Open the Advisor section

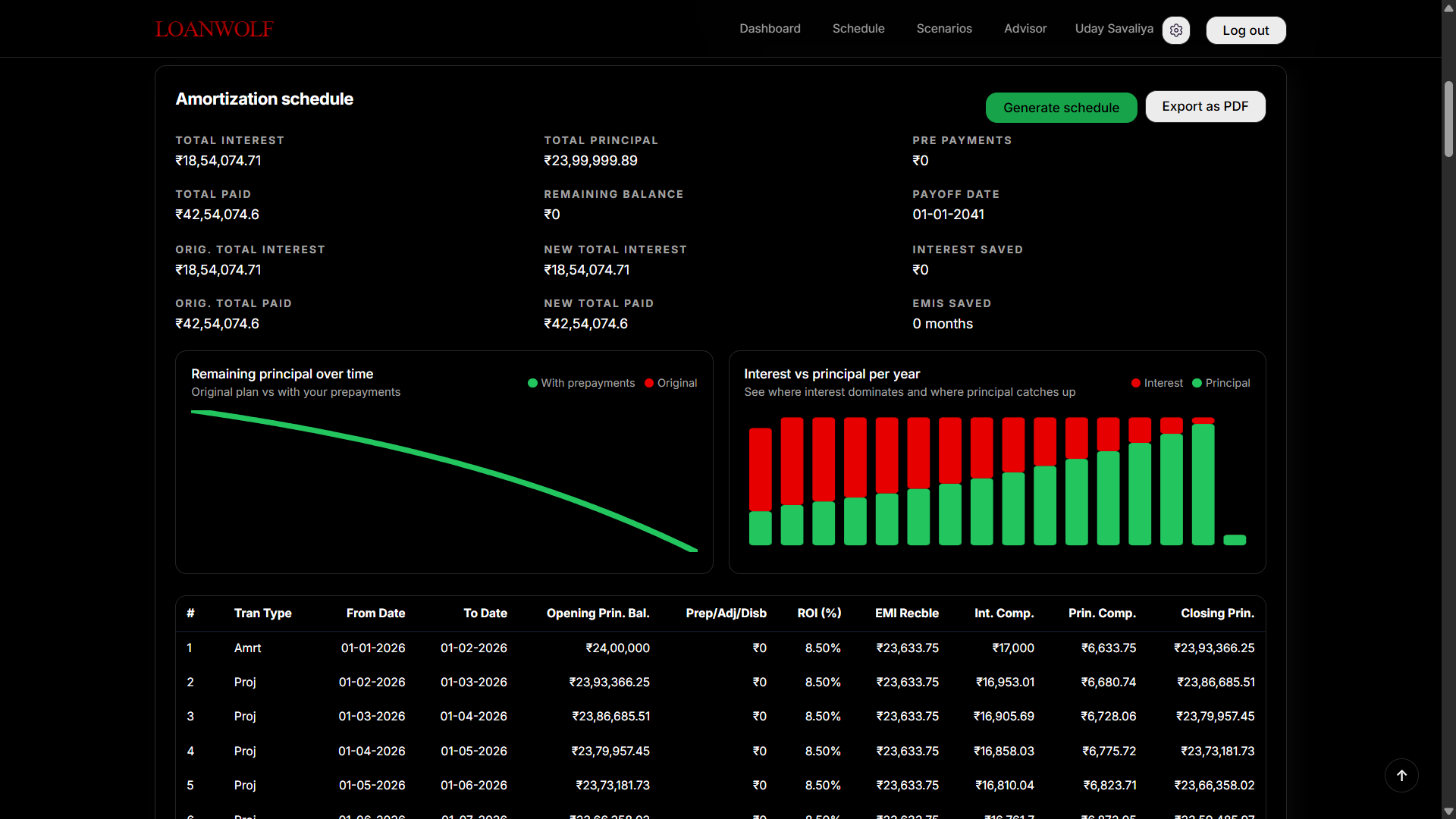point(1025,29)
